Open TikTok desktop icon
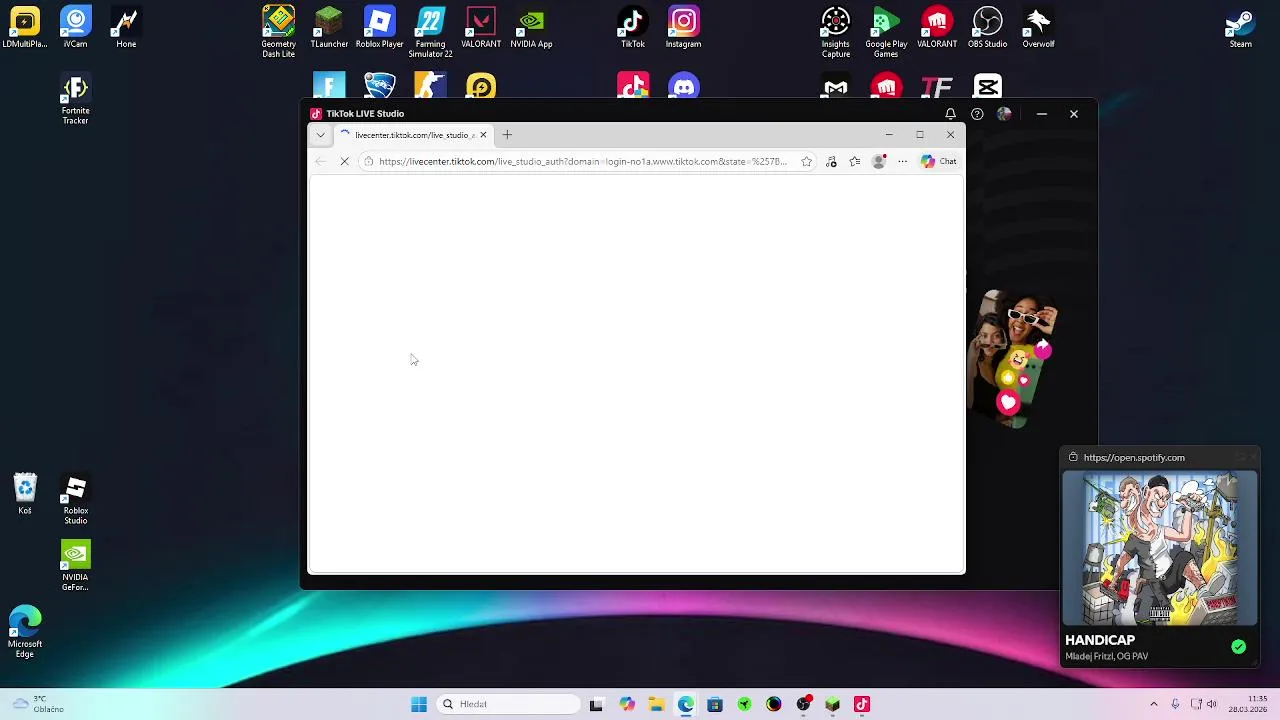 (633, 28)
